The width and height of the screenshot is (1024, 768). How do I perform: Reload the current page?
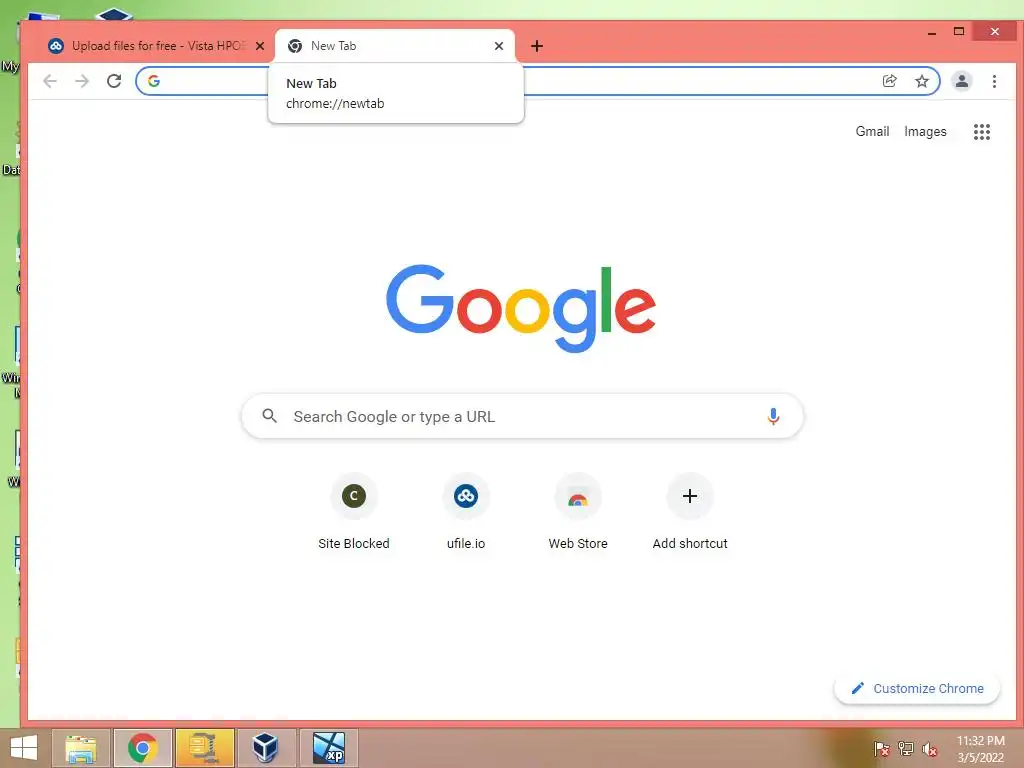click(x=114, y=81)
